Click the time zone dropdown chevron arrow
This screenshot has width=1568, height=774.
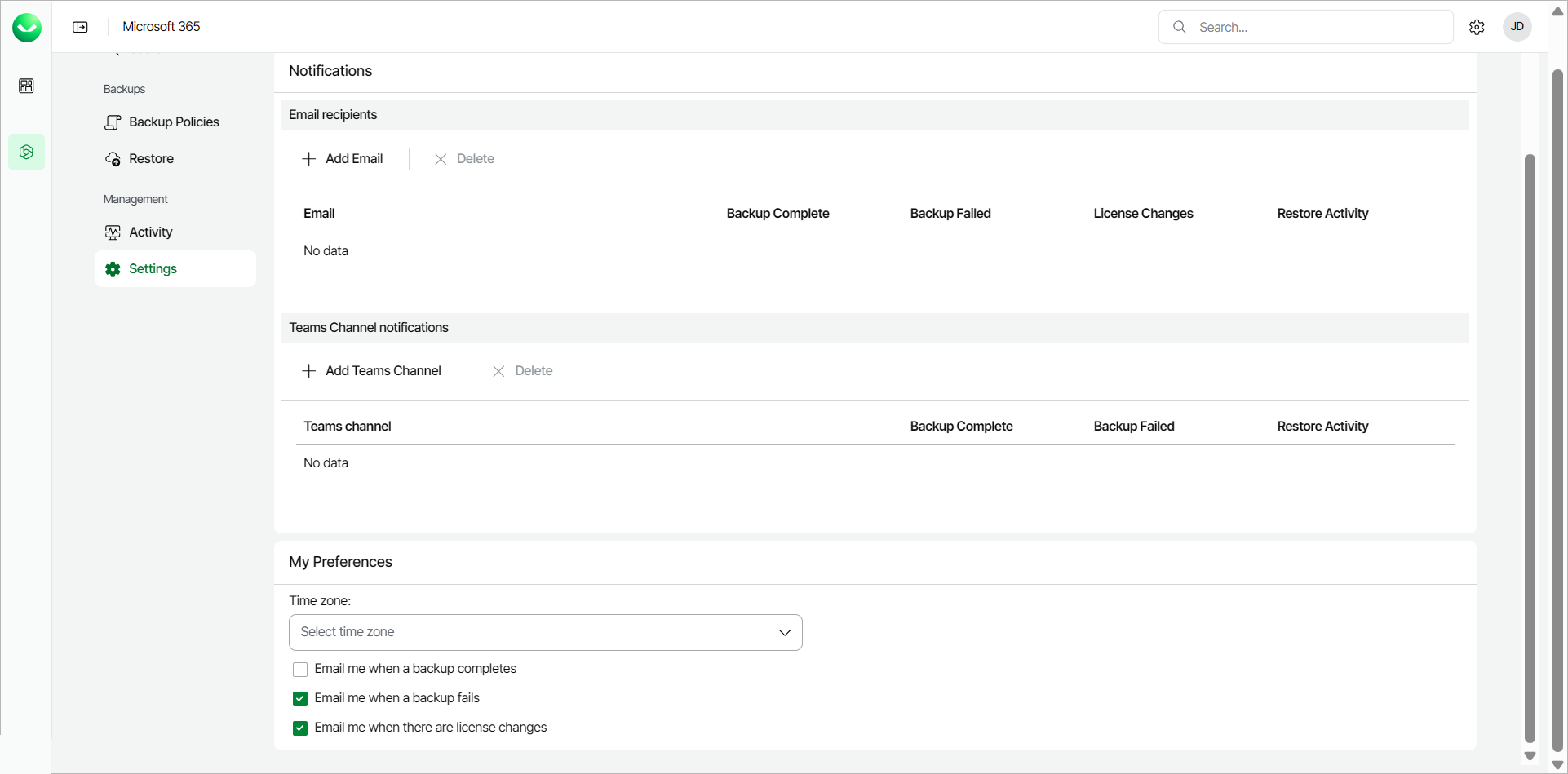[x=785, y=633]
